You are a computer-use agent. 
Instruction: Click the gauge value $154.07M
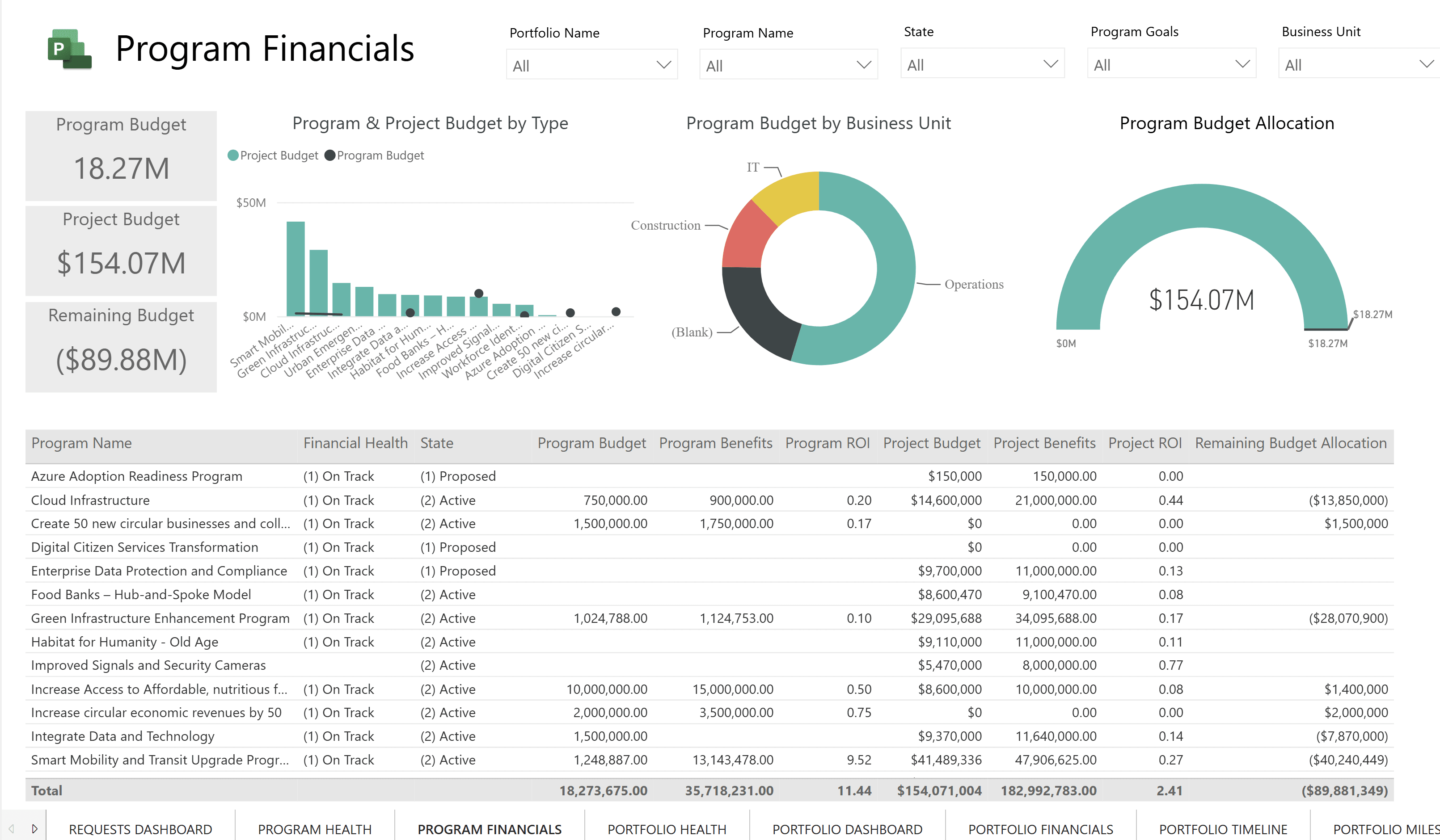(x=1201, y=300)
